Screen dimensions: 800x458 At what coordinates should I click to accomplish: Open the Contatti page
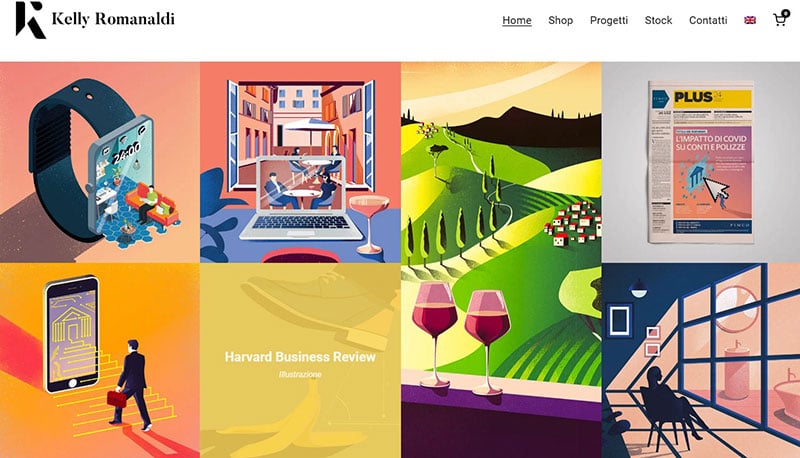pyautogui.click(x=708, y=20)
